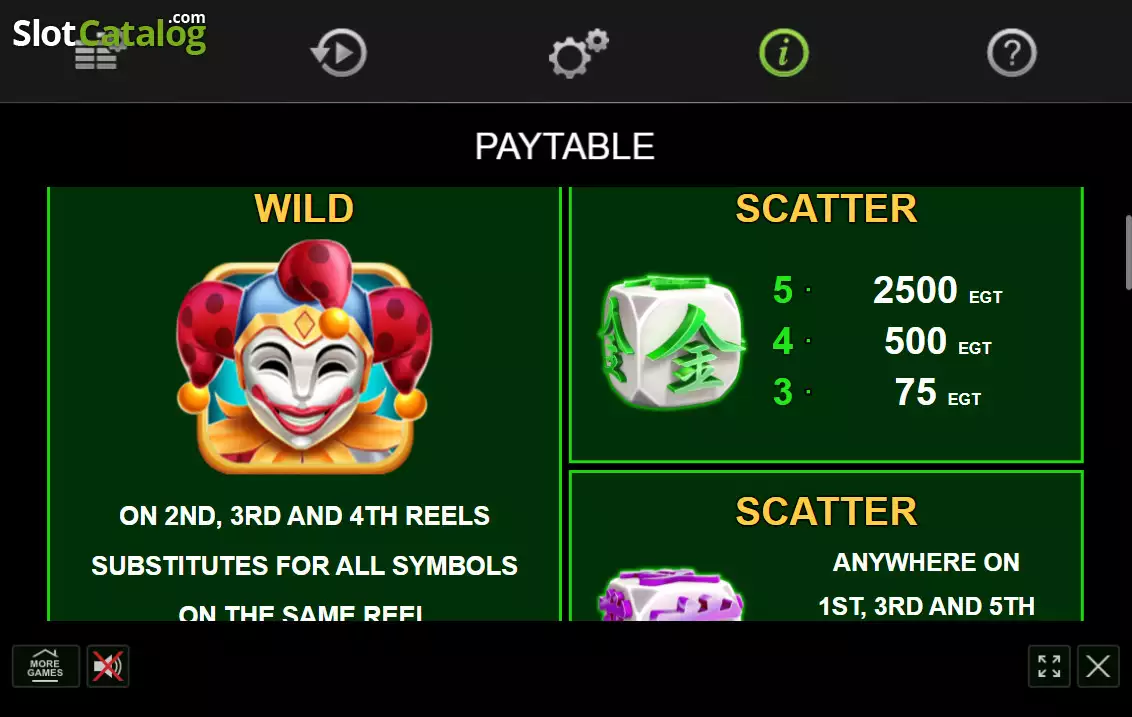Click the SlotCatalog.com logo
1132x717 pixels.
click(x=109, y=32)
